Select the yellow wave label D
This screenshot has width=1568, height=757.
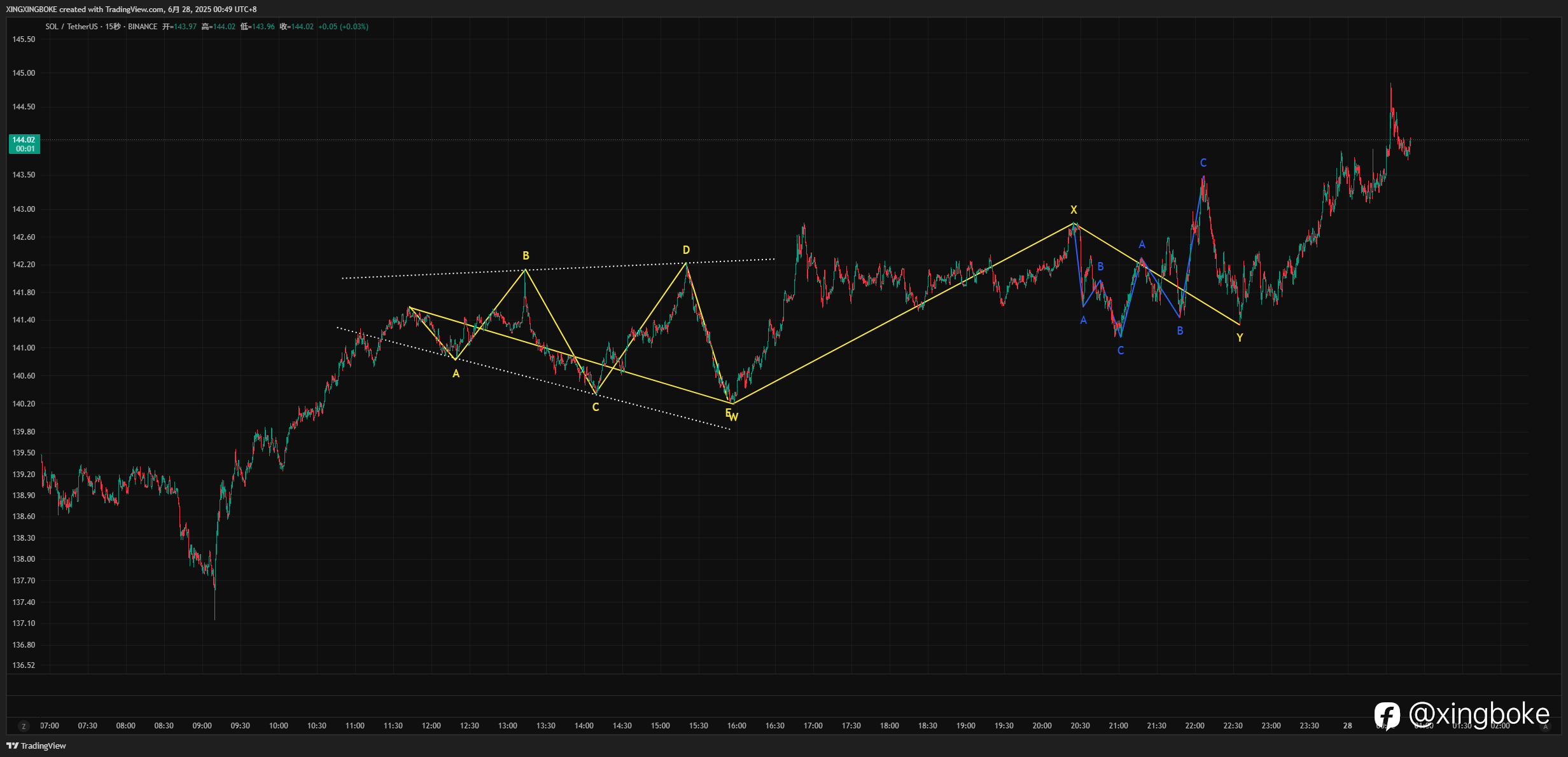tap(686, 250)
